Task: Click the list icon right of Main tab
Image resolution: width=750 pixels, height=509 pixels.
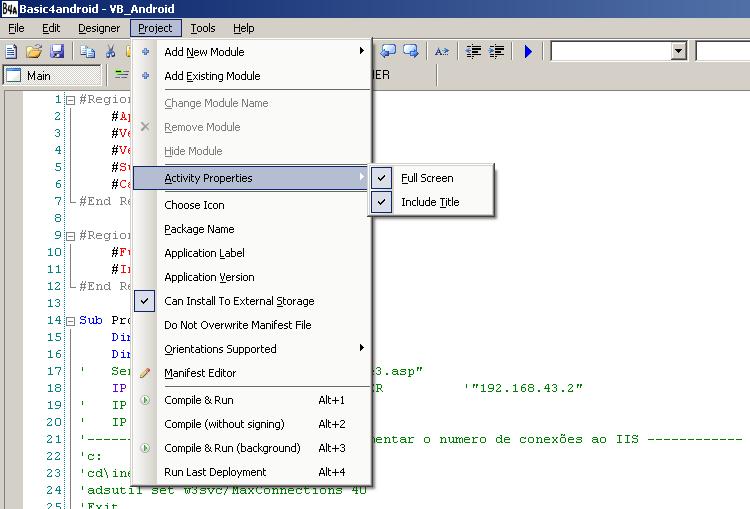Action: (x=121, y=75)
